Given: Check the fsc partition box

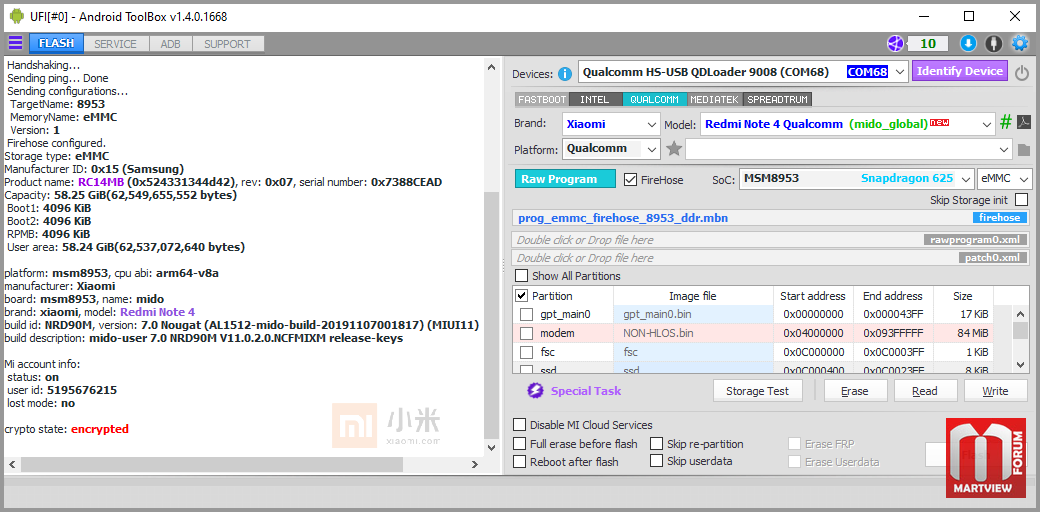Looking at the screenshot, I should (526, 352).
